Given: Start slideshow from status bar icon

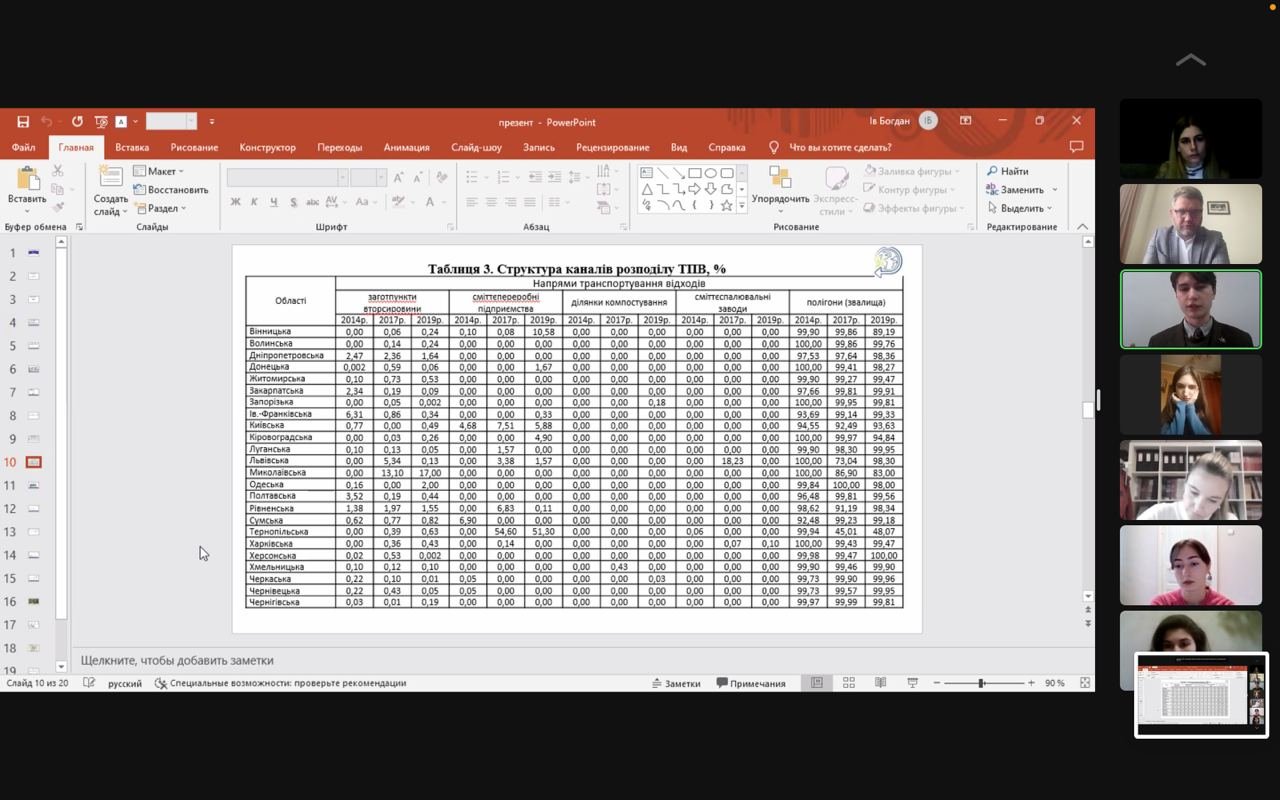Looking at the screenshot, I should tap(912, 683).
